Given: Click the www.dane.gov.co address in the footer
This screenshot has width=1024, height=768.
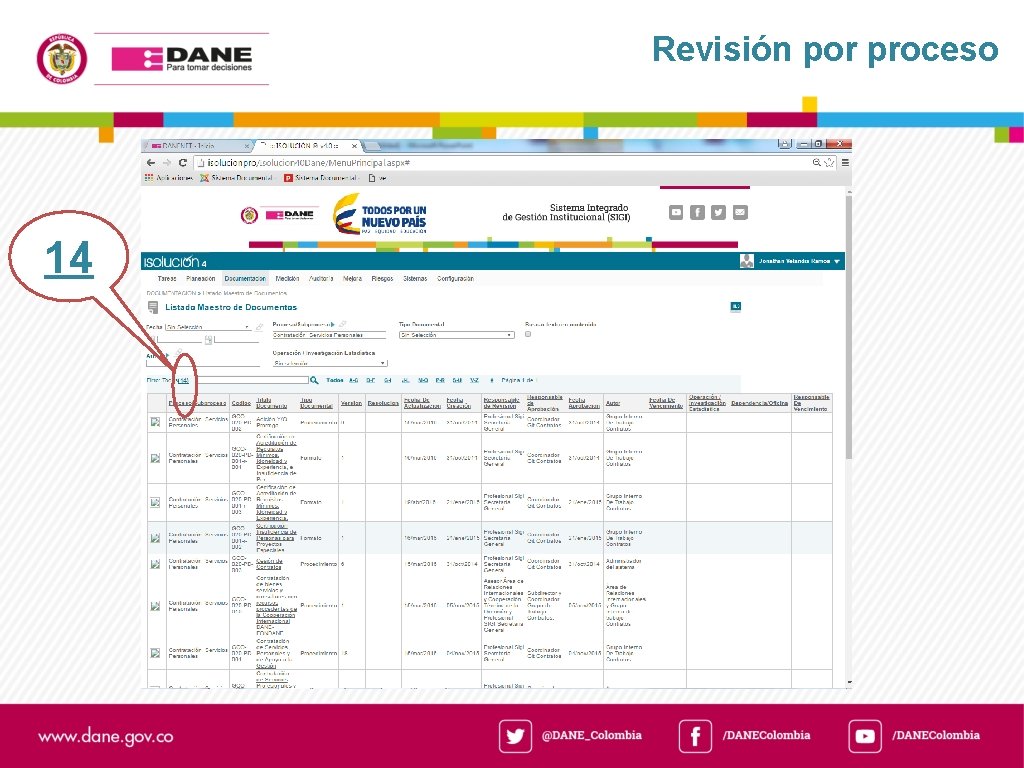Looking at the screenshot, I should (106, 737).
